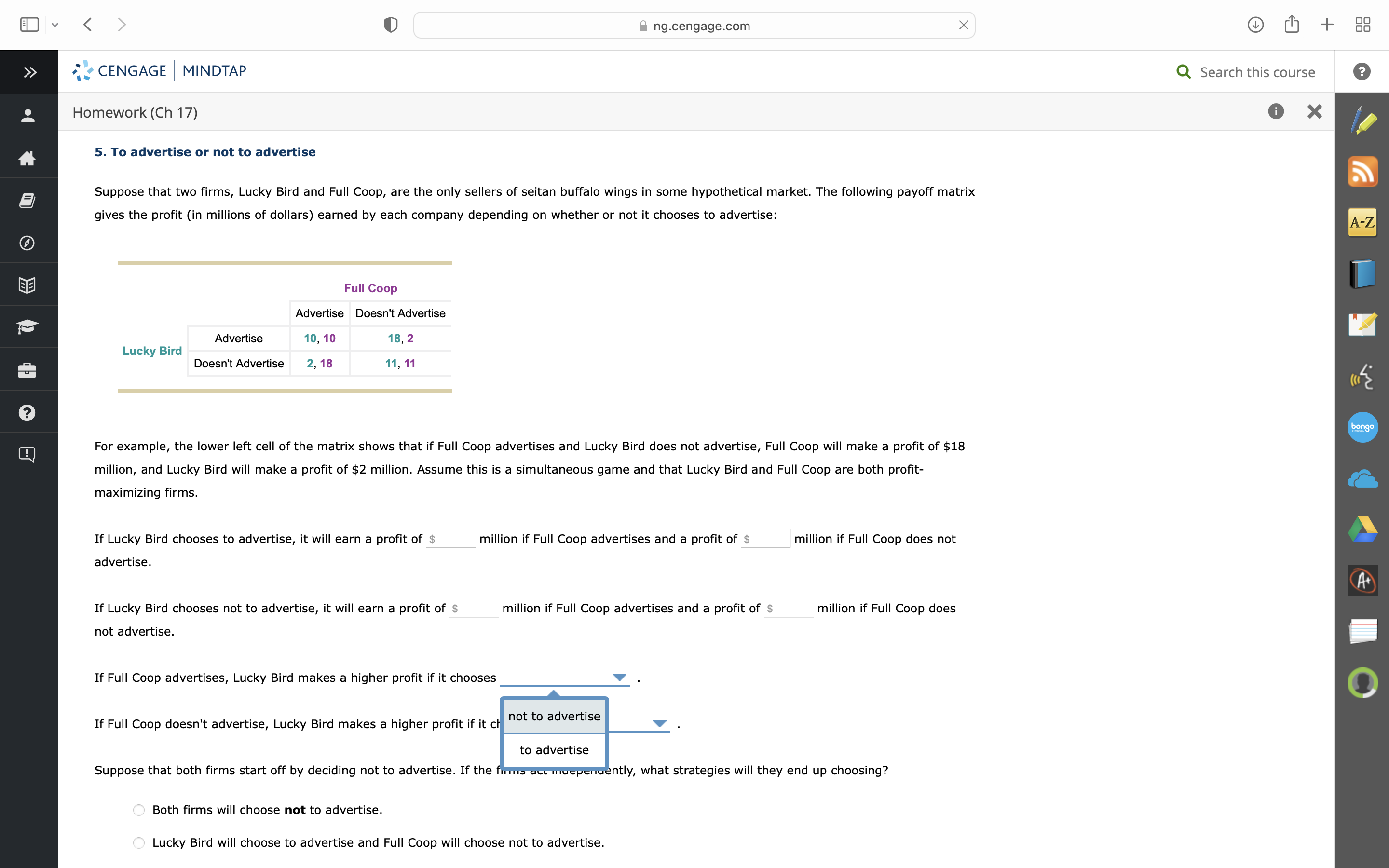Open Google Drive from the right app dock
This screenshot has width=1389, height=868.
[1362, 528]
